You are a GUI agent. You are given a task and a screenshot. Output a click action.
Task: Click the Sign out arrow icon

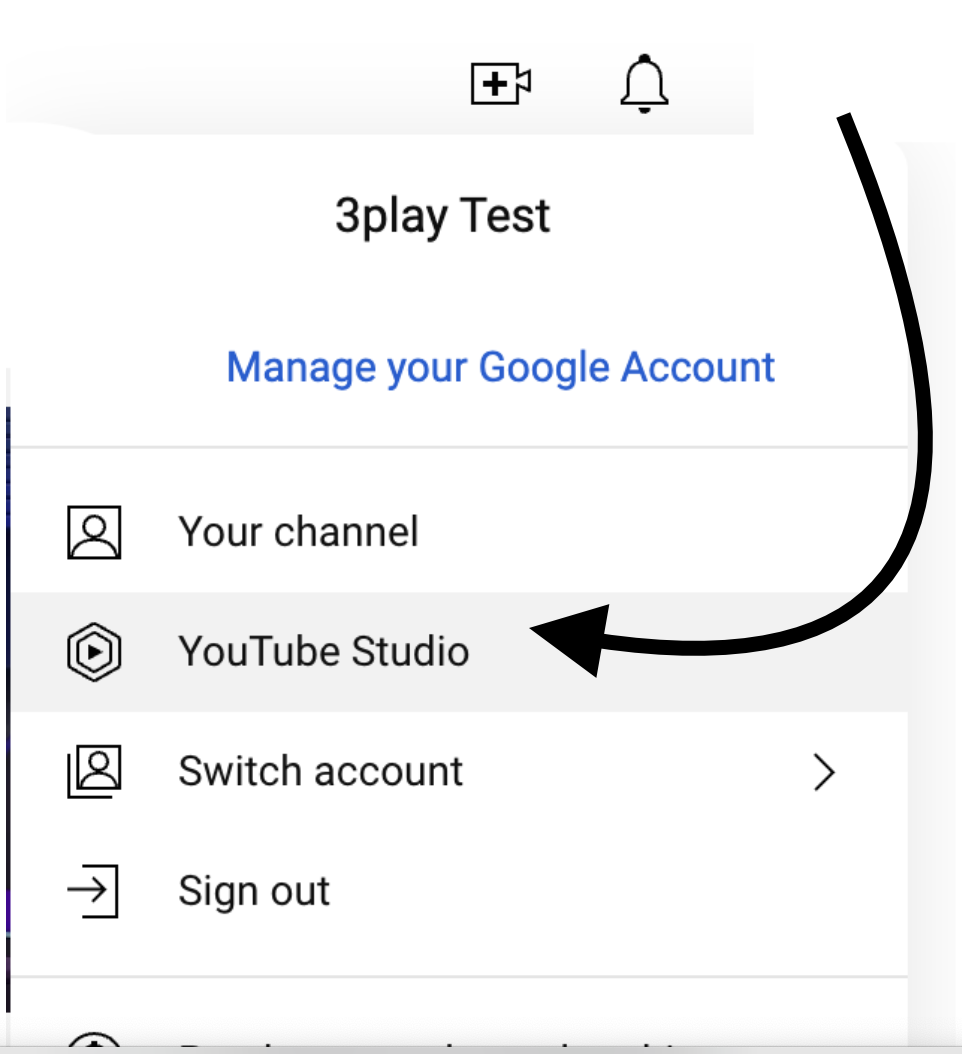[93, 891]
